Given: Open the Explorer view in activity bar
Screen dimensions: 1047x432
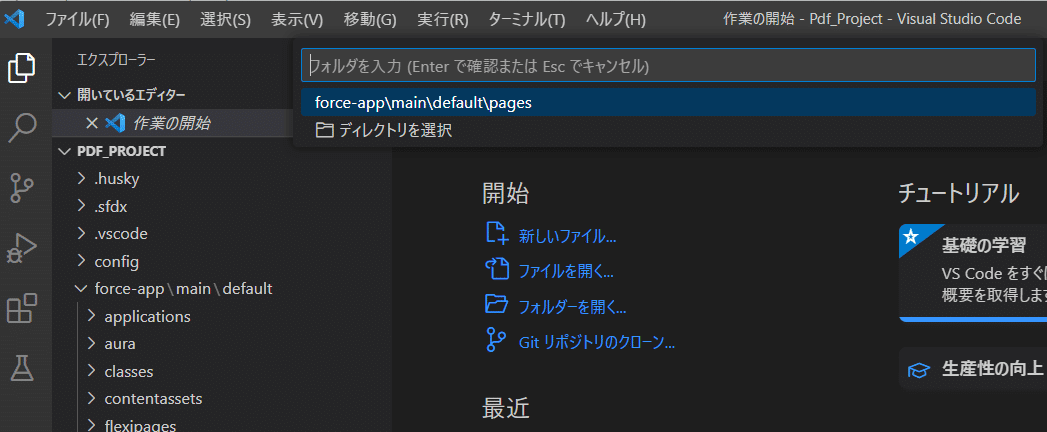Looking at the screenshot, I should (22, 67).
